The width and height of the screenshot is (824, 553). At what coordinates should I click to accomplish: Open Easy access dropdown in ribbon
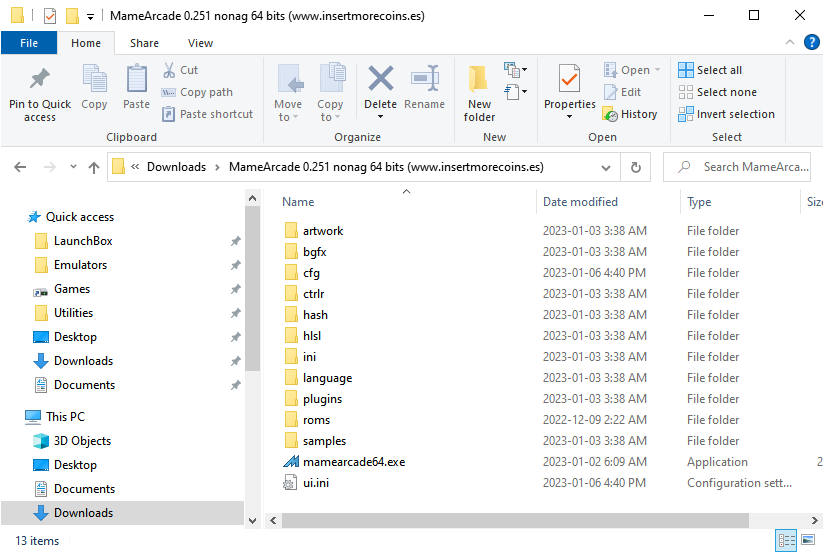point(516,92)
